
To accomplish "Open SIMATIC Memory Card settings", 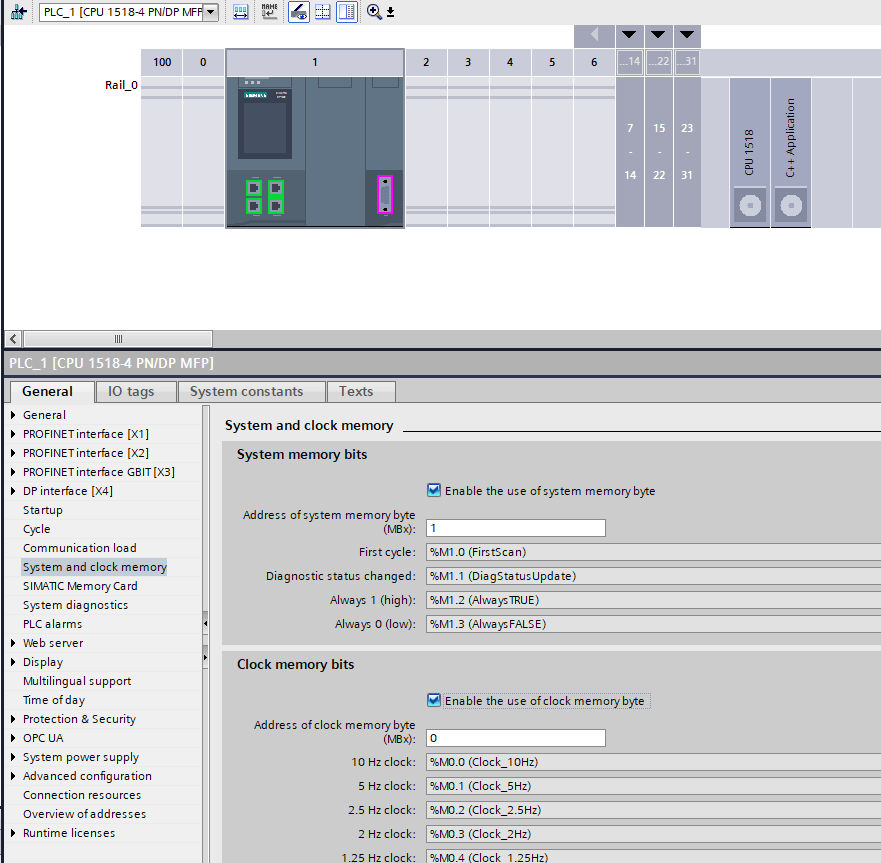I will [80, 587].
